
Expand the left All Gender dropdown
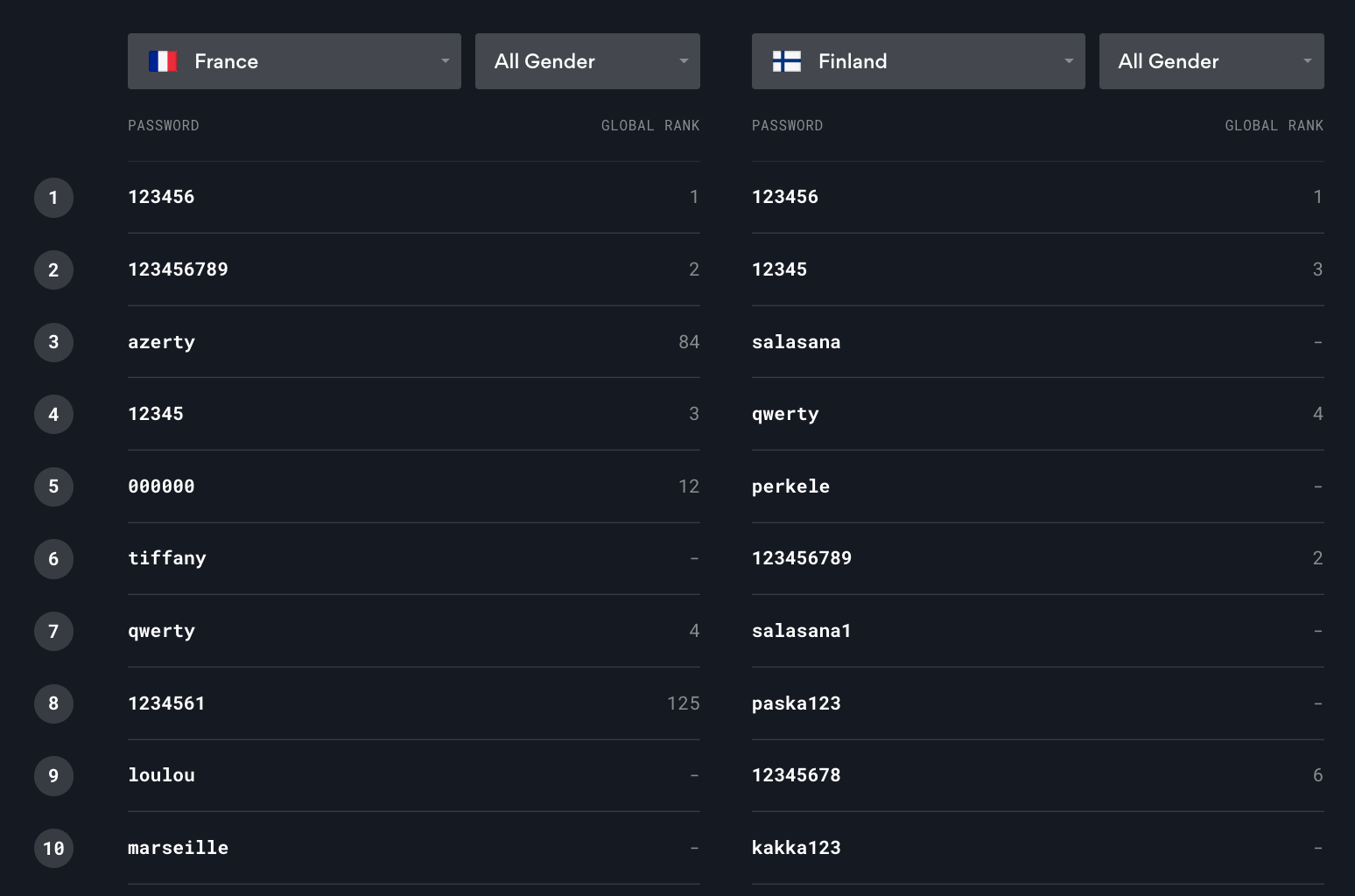(x=587, y=61)
